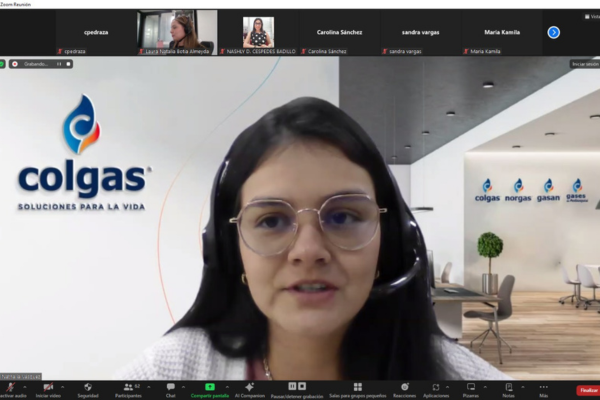Click muted mic icon on Maria Kamila label

[x=466, y=51]
